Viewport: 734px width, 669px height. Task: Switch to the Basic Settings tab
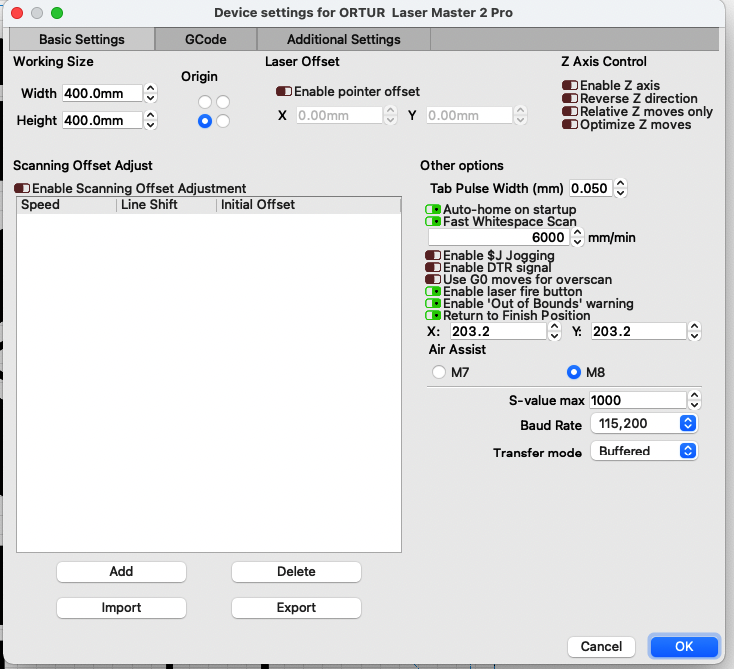(82, 39)
